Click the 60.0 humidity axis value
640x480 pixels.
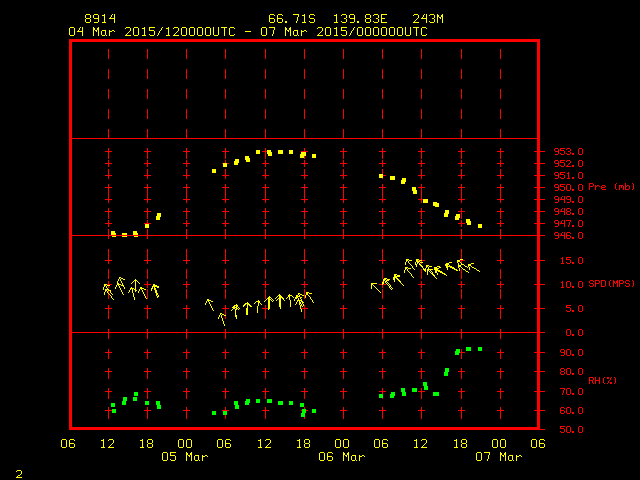(x=571, y=411)
